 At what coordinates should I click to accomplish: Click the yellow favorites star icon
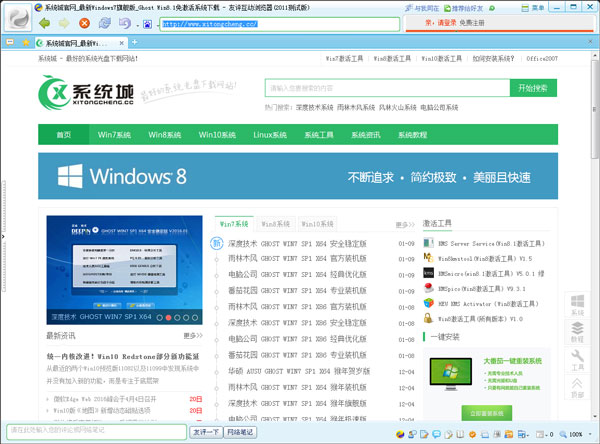(26, 42)
